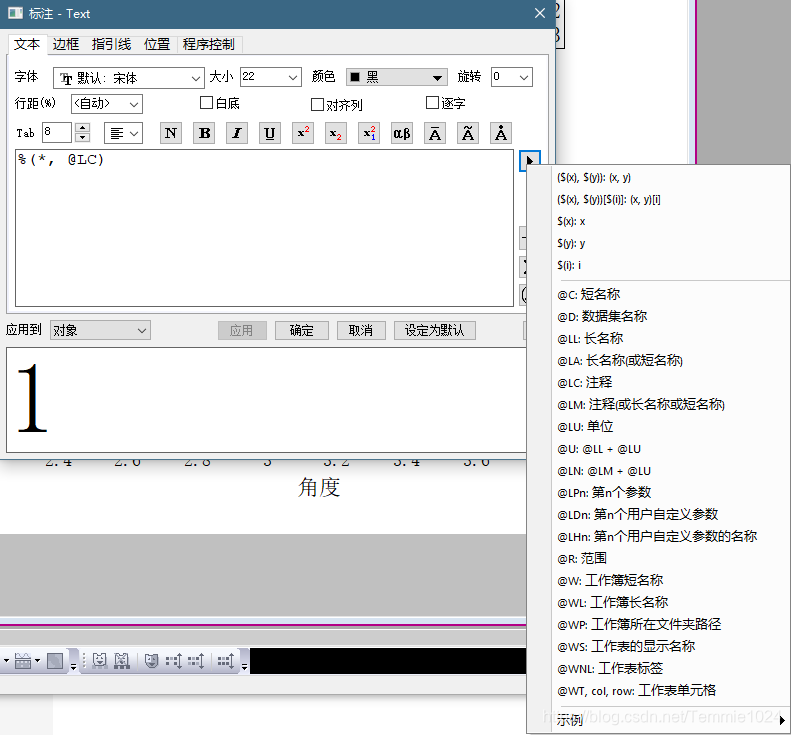This screenshot has height=735, width=791.
Task: Click the 取消 cancel button
Action: tap(361, 330)
